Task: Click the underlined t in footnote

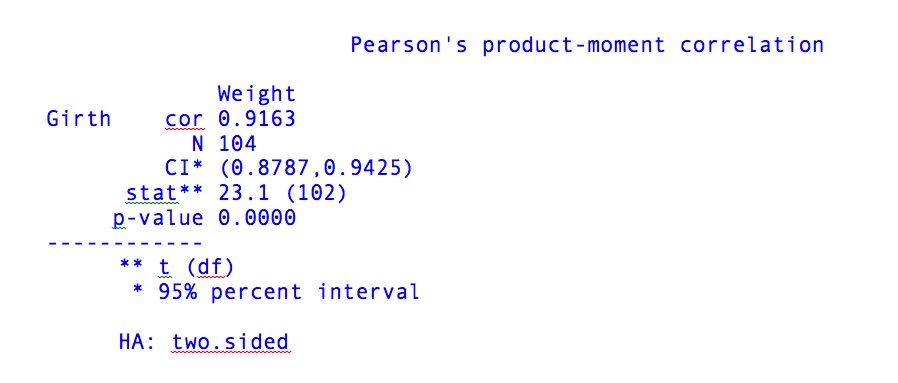Action: click(x=165, y=266)
